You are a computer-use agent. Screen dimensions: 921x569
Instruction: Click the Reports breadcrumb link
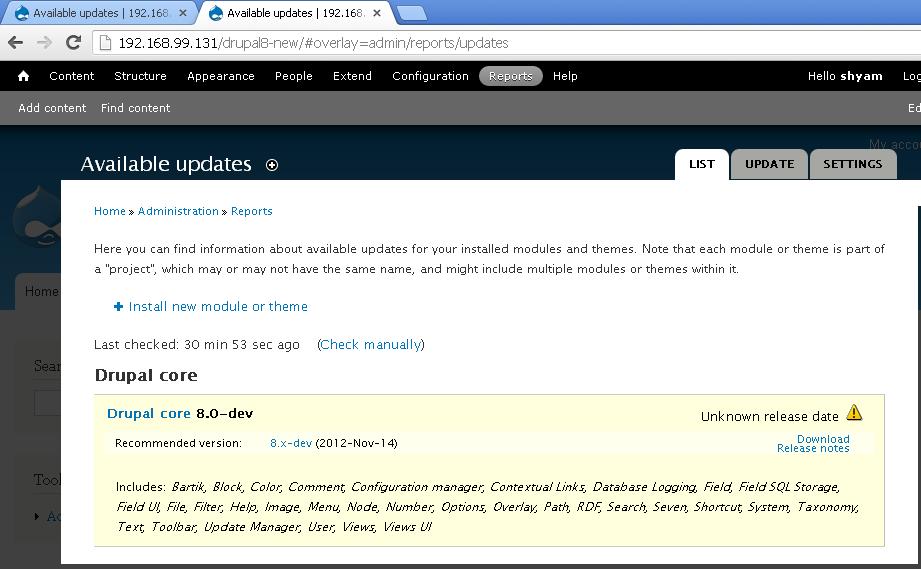[x=251, y=211]
